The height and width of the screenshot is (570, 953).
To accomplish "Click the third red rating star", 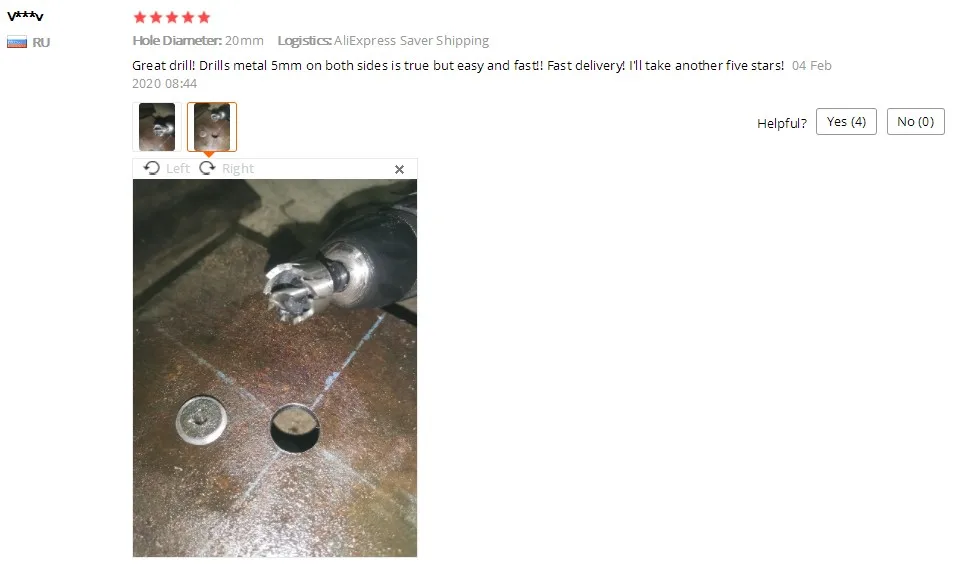I will coord(172,17).
